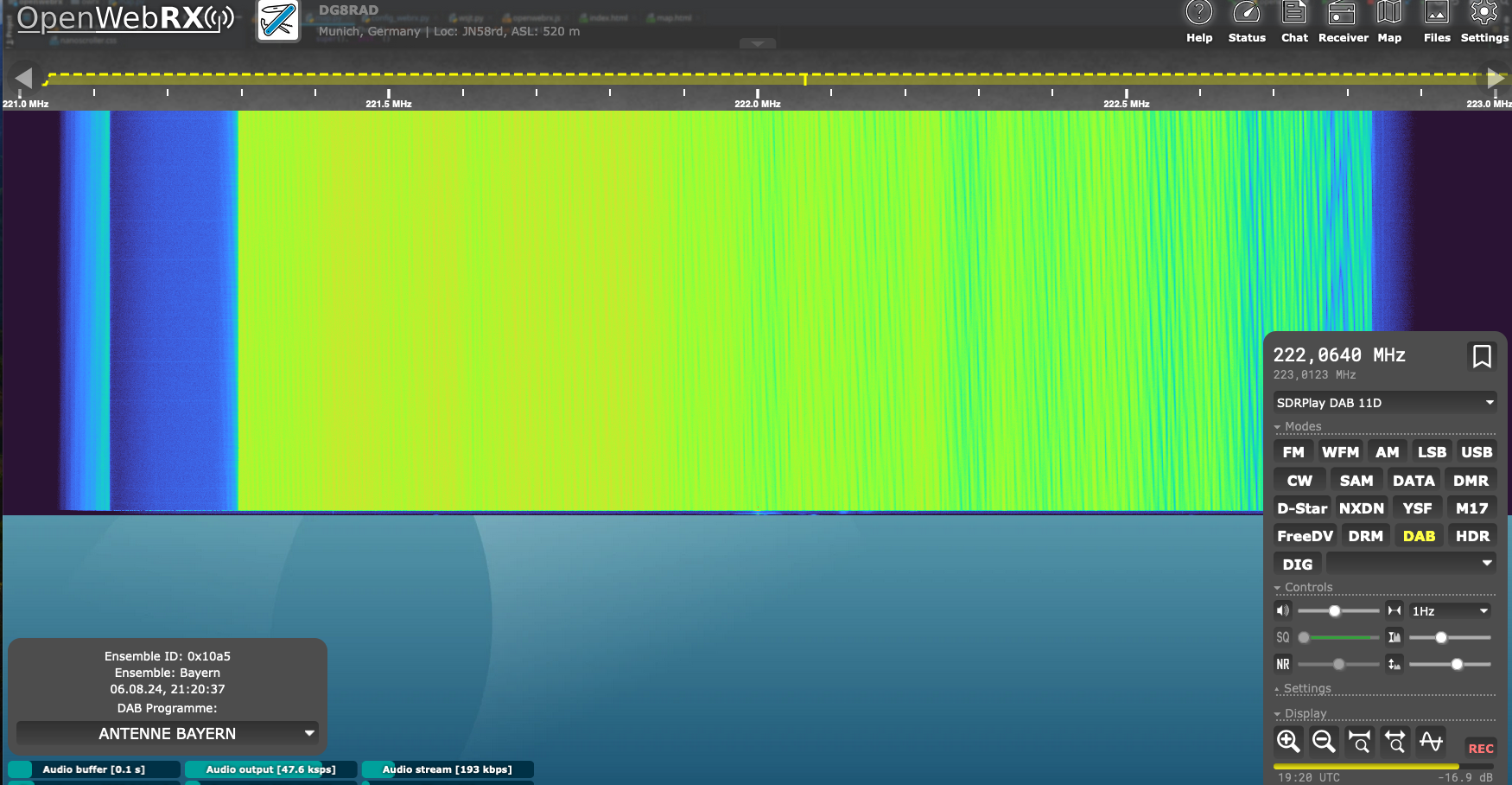Click the Audio buffer status bar

click(x=94, y=769)
